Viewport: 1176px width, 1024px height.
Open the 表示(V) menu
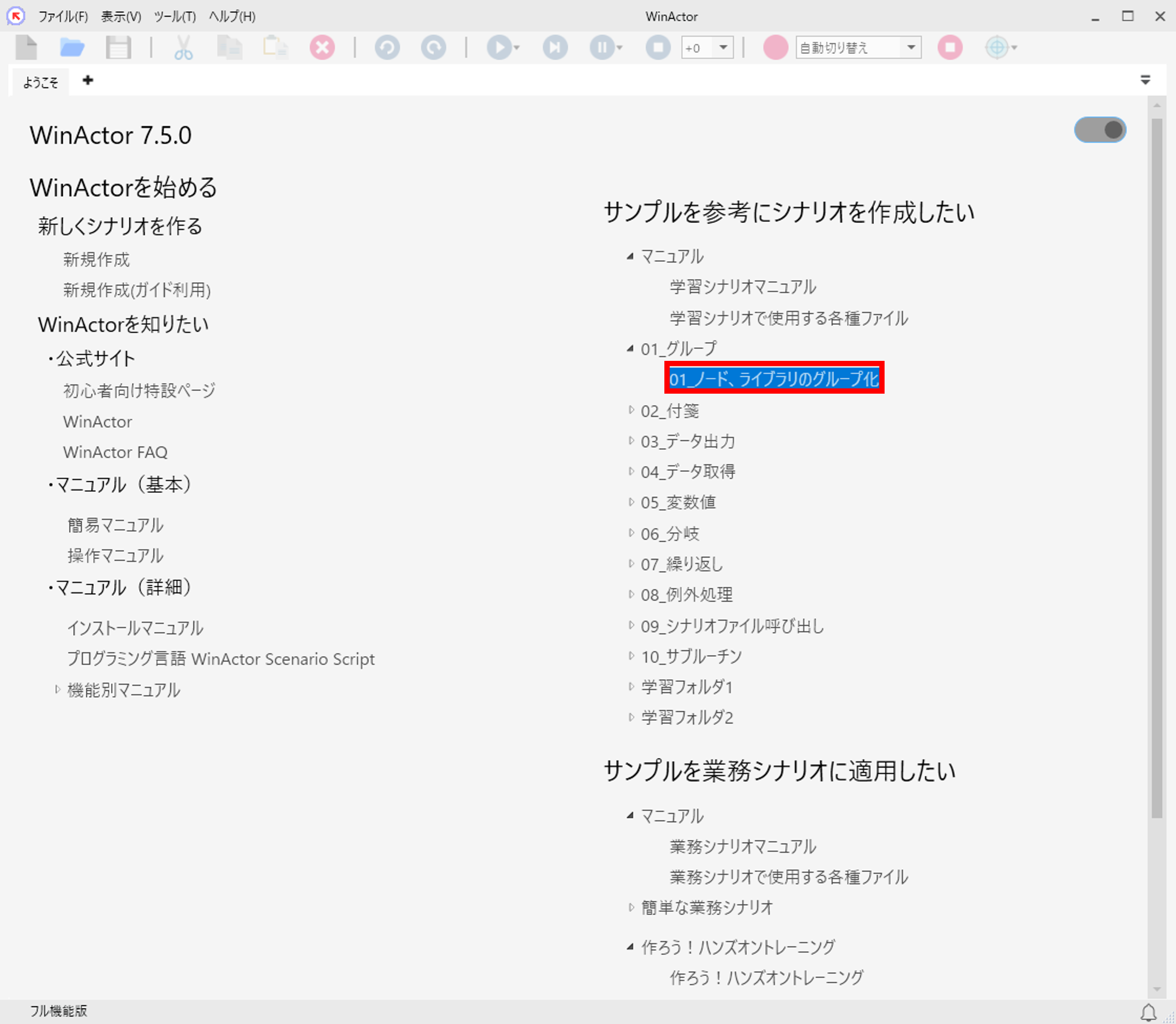(121, 16)
